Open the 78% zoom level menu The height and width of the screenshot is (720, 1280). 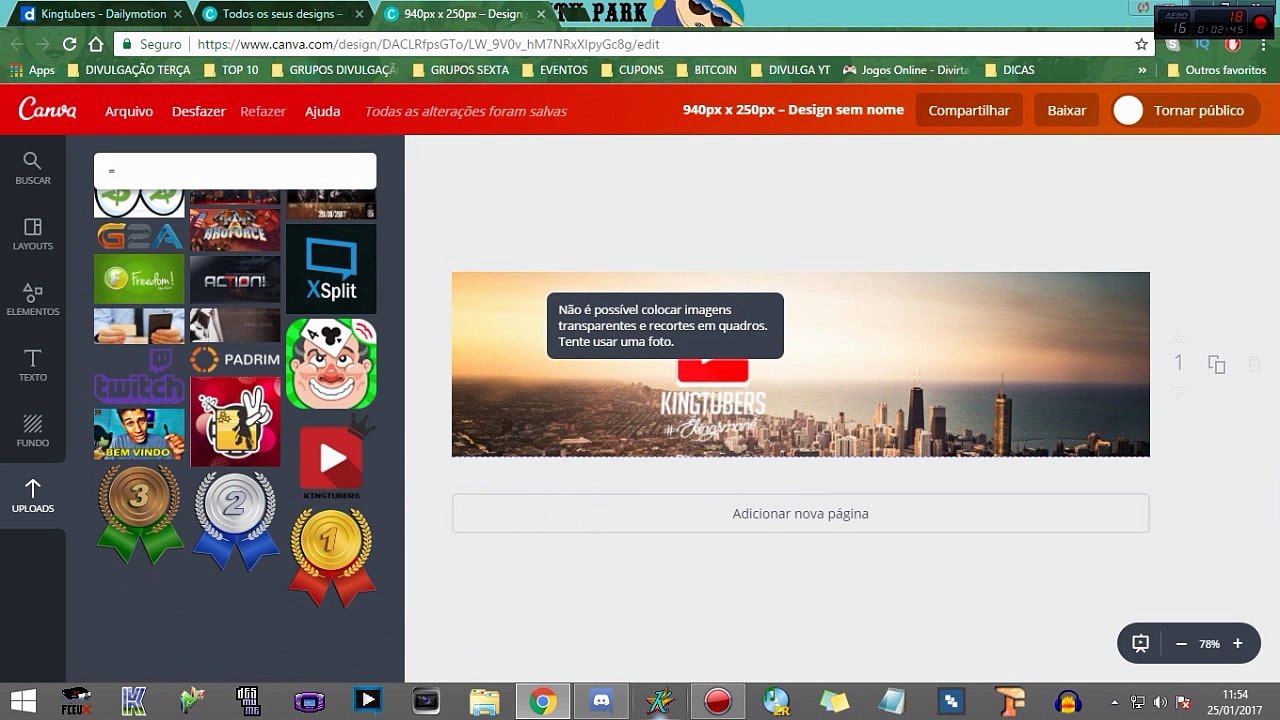click(x=1209, y=644)
